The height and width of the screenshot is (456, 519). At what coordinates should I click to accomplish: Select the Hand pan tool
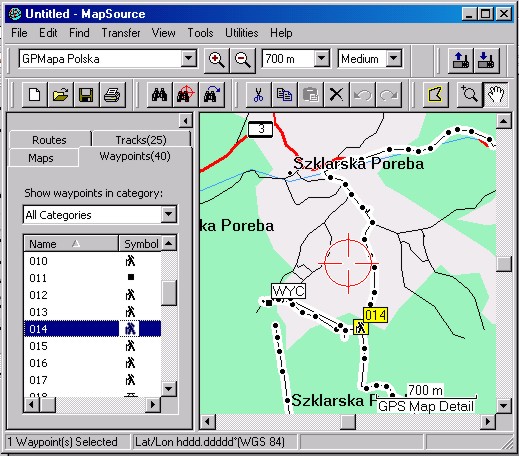pyautogui.click(x=496, y=95)
